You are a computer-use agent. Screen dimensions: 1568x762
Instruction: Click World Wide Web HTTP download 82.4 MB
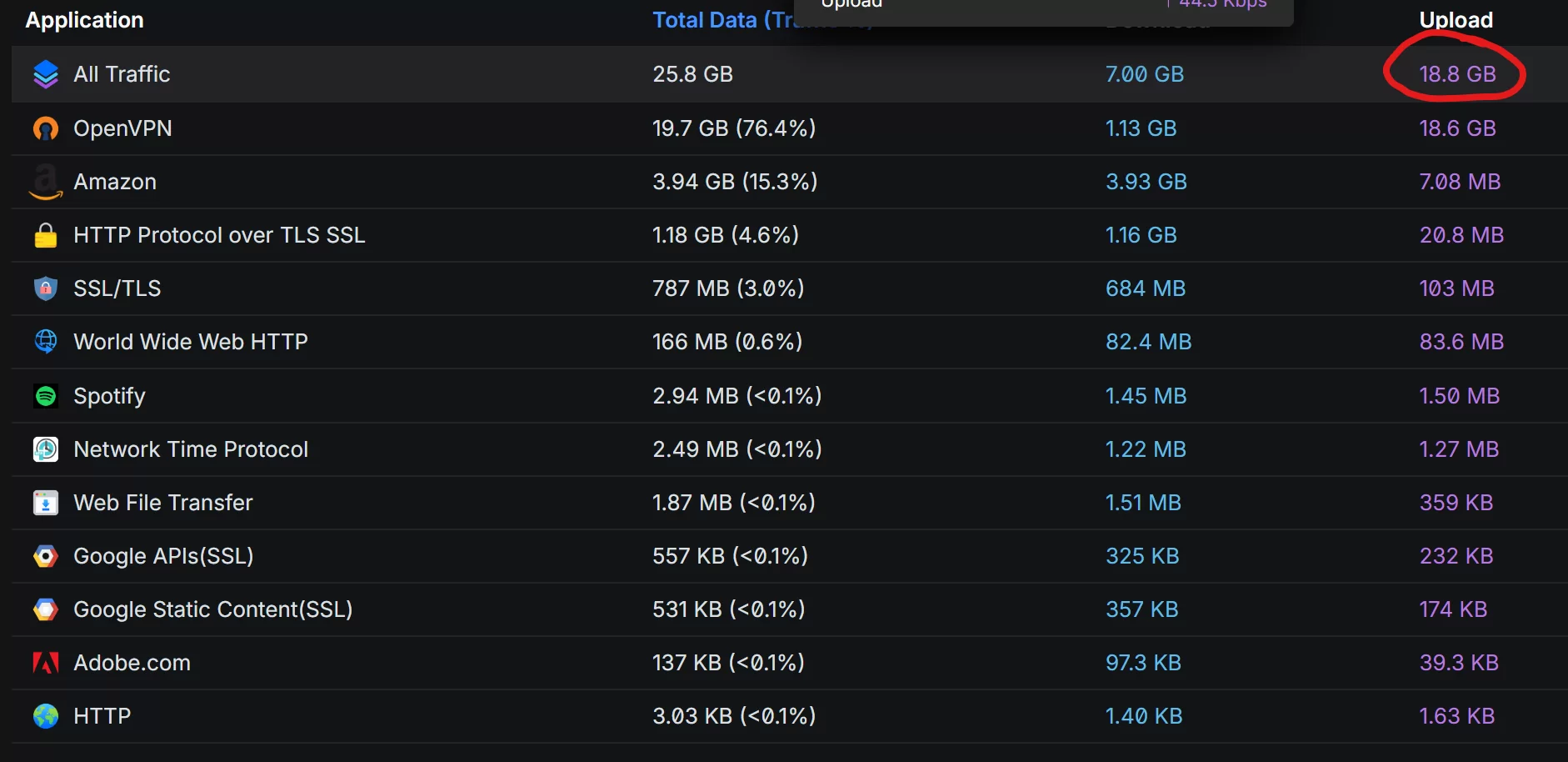[x=1149, y=342]
